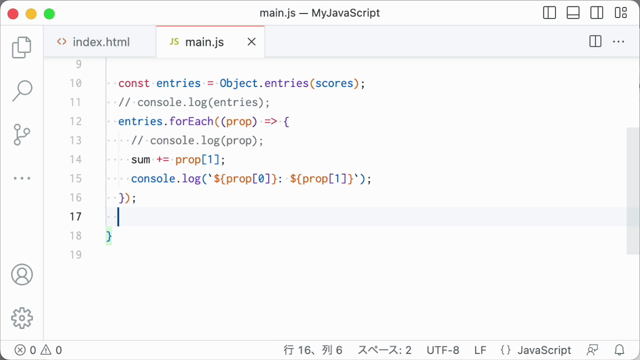Open the editor More Actions menu

point(618,42)
